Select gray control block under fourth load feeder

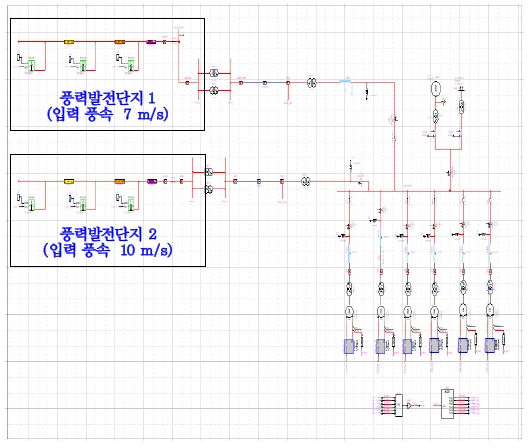[434, 345]
